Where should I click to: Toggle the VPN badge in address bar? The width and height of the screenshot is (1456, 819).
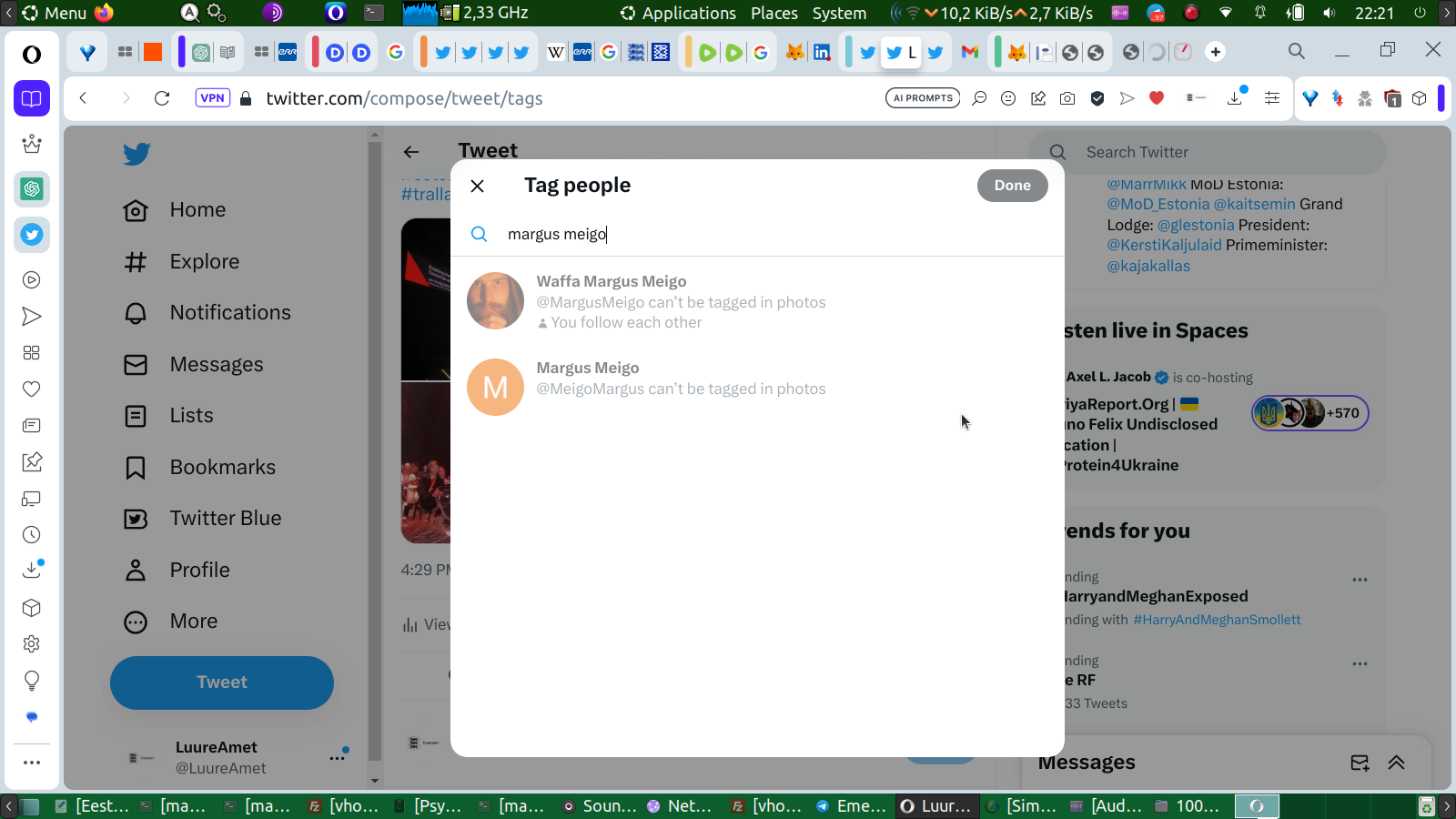(x=212, y=98)
